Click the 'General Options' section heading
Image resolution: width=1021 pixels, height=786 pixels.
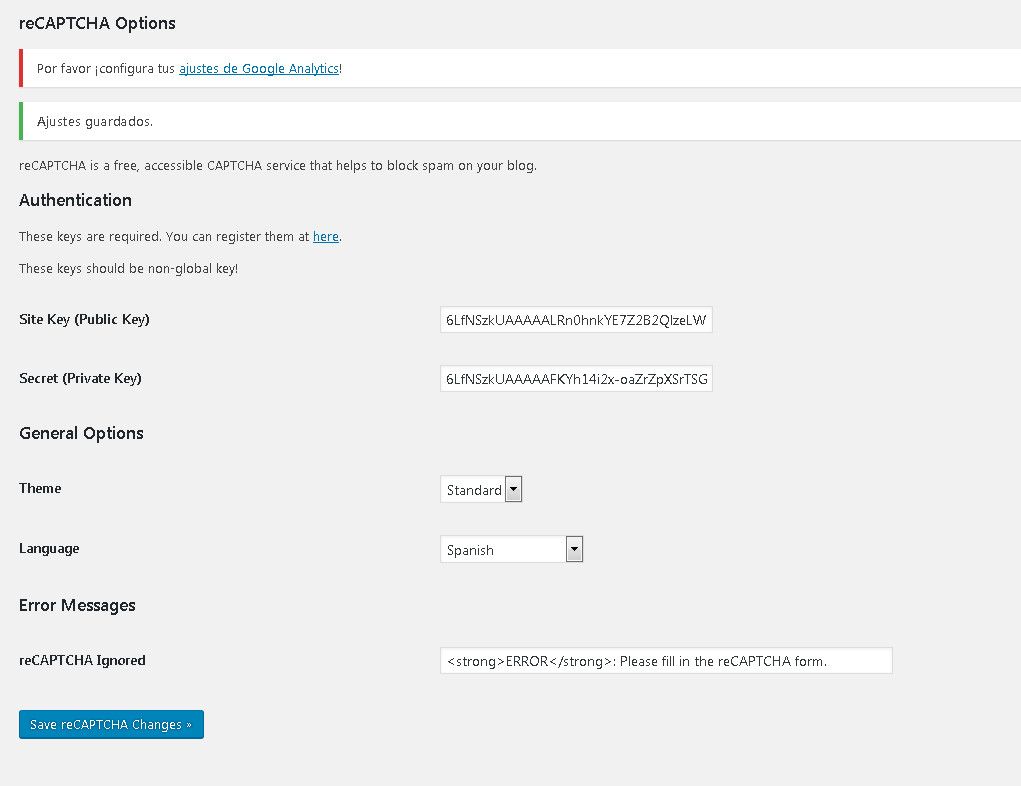[x=81, y=433]
